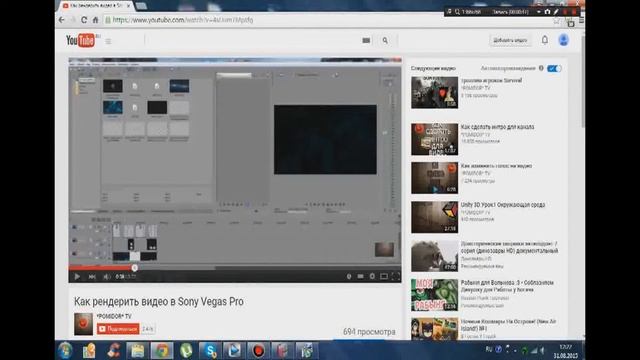
Task: Click the address bar URL youtube.com
Action: pos(183,20)
